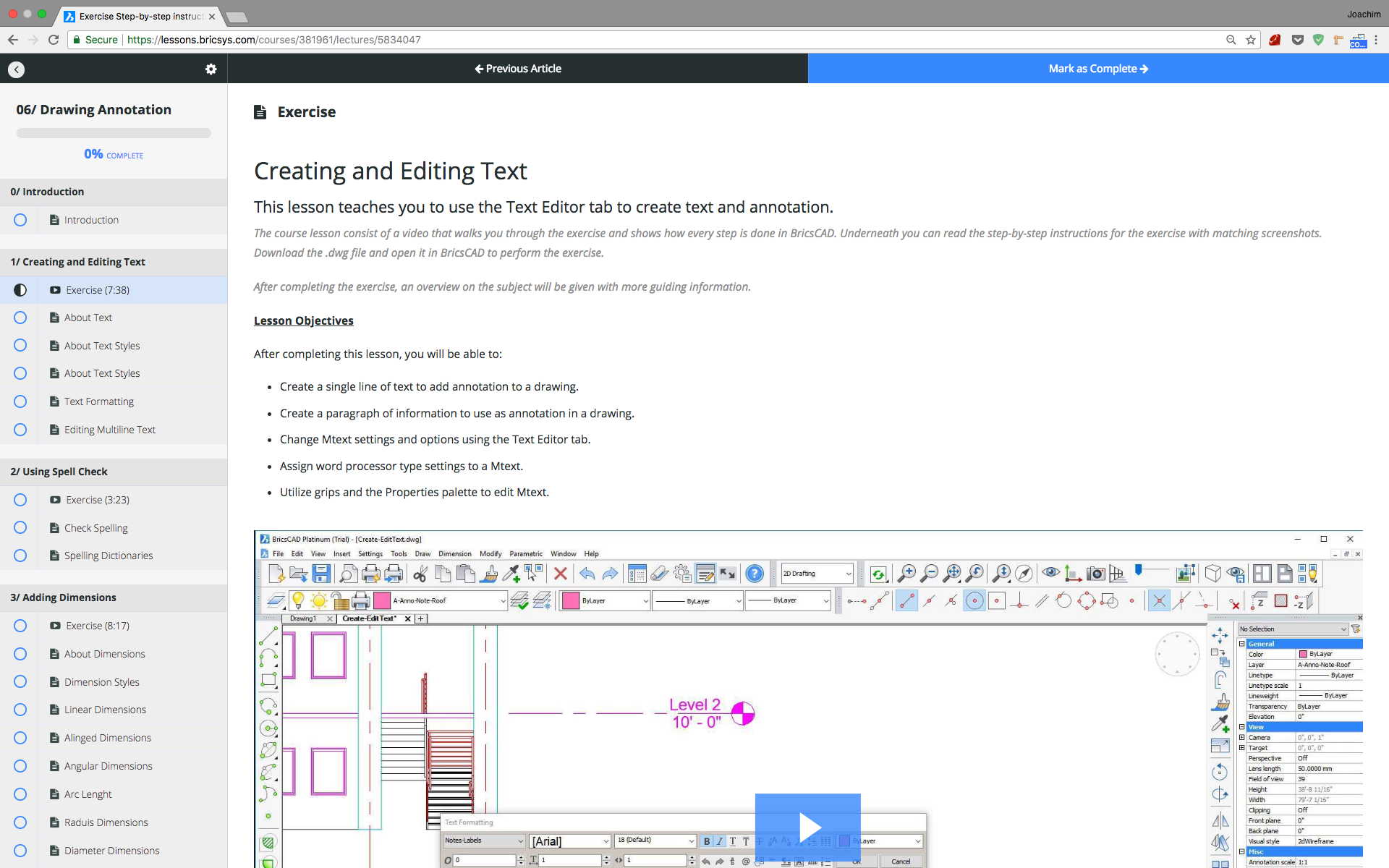Toggle completion circle for About Text

(x=20, y=318)
